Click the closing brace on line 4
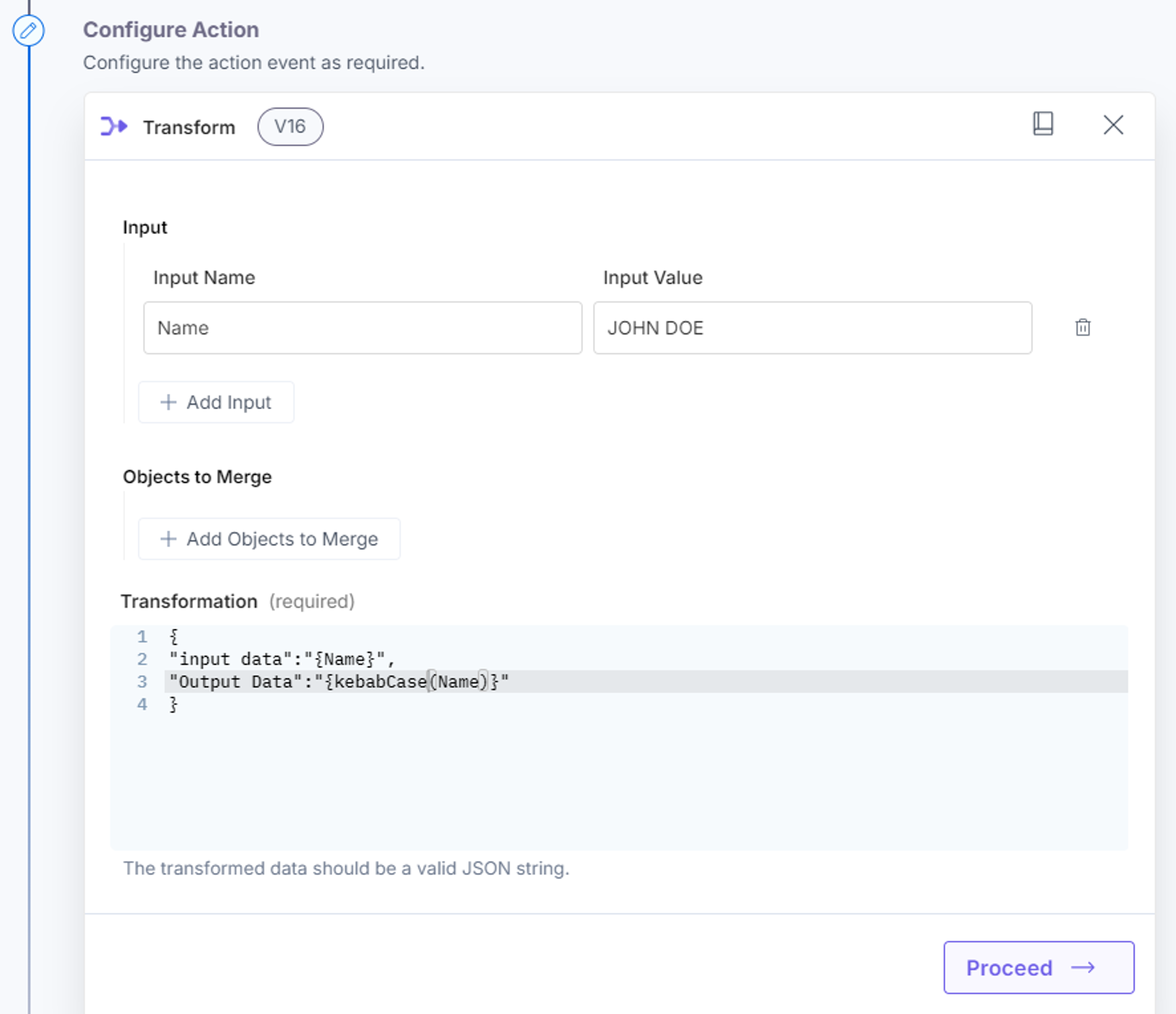Viewport: 1176px width, 1014px height. click(174, 704)
